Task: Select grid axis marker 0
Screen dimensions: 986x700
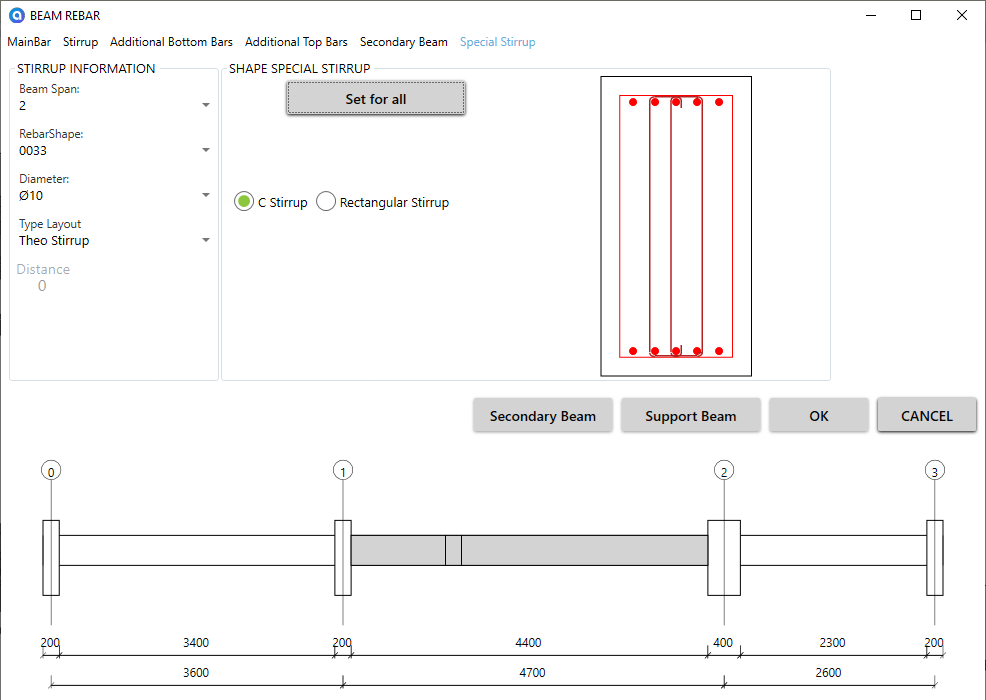Action: (51, 470)
